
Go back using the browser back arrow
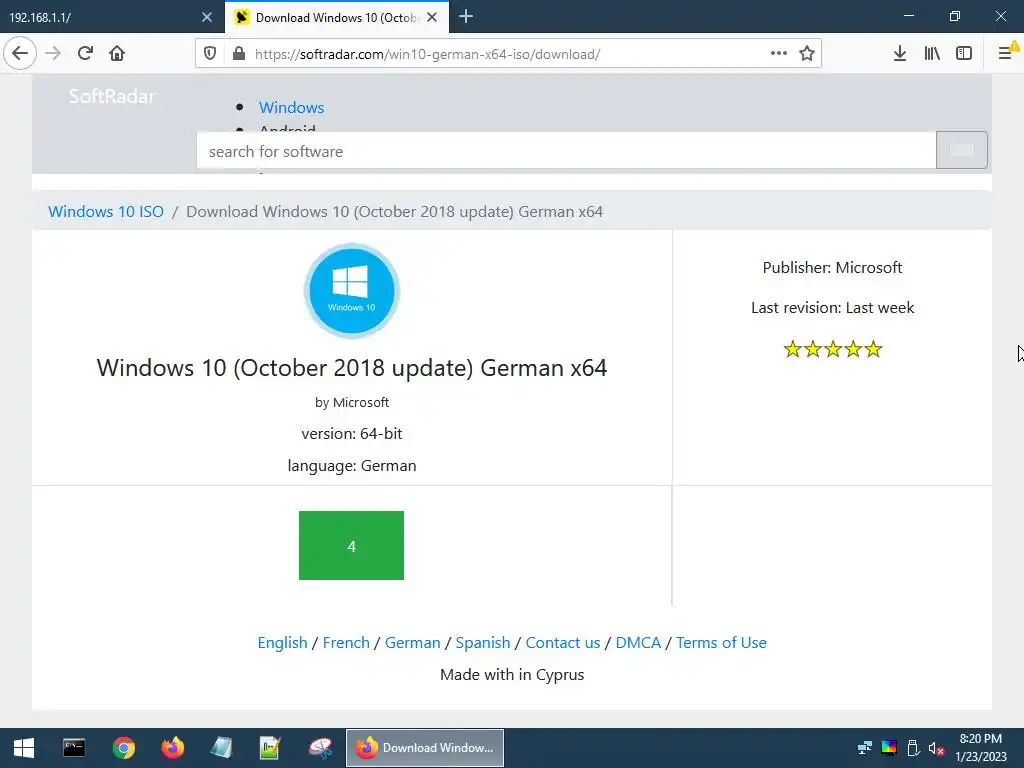pos(20,54)
